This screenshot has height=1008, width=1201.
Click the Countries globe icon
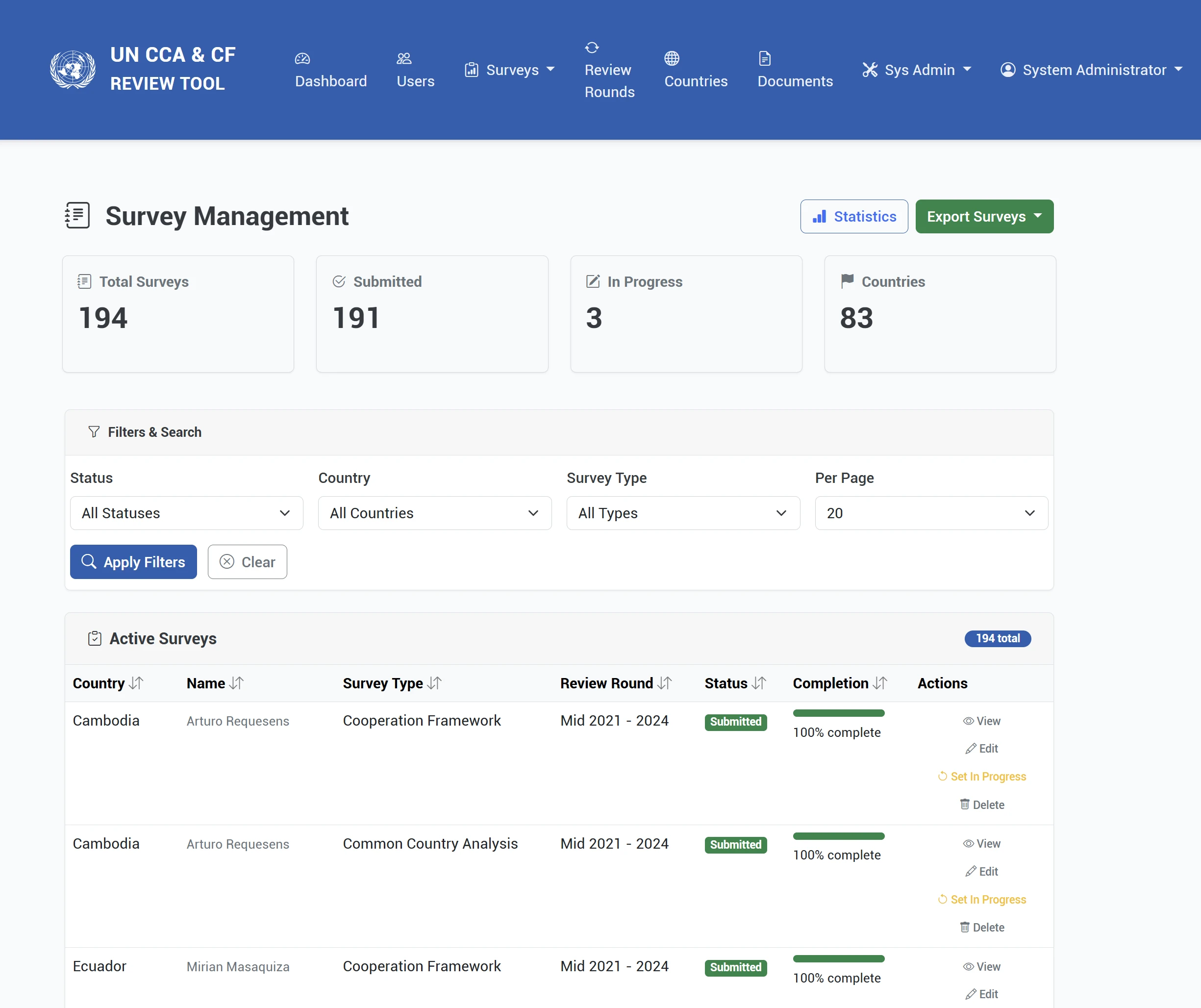pos(672,58)
